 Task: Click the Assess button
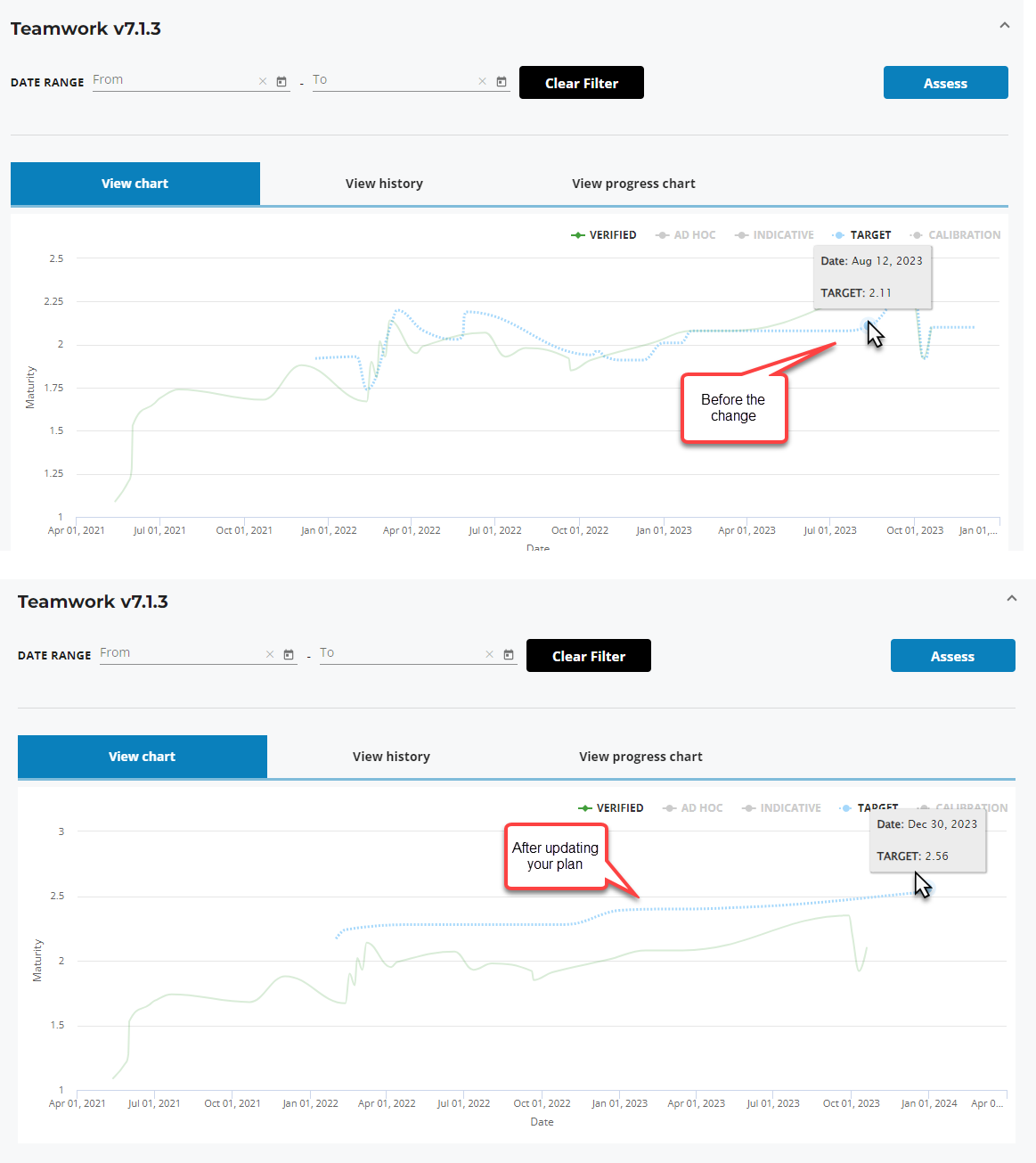pos(945,82)
